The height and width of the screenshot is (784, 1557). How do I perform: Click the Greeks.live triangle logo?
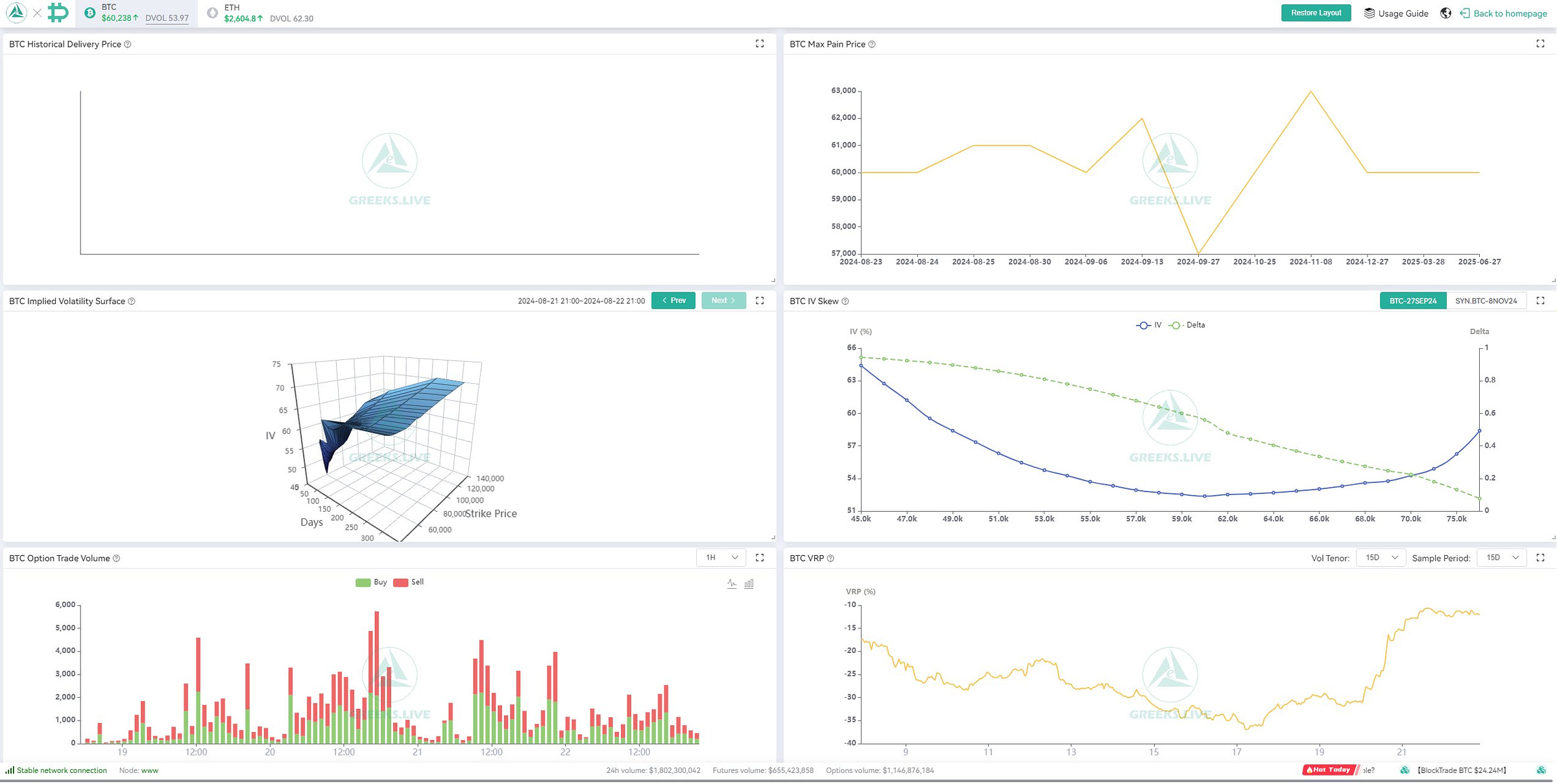[x=16, y=12]
